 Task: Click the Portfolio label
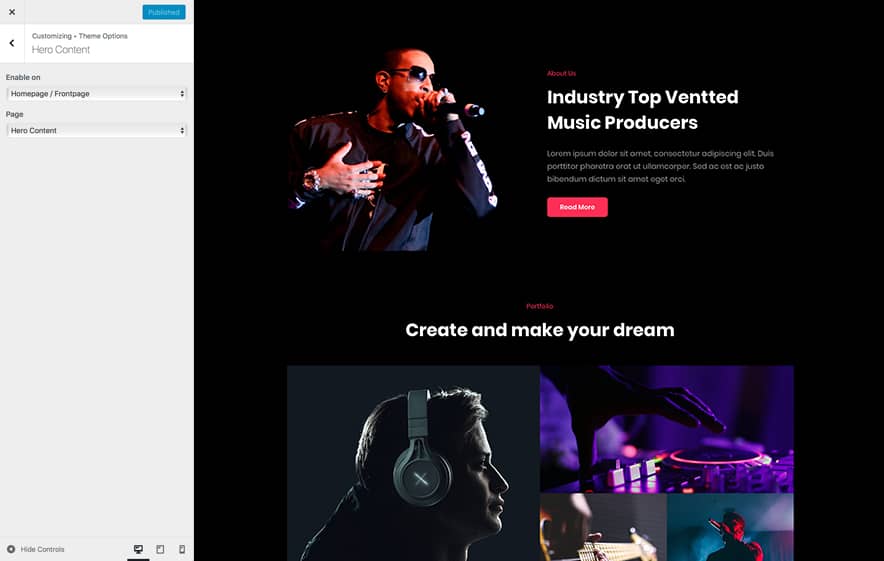click(x=540, y=306)
